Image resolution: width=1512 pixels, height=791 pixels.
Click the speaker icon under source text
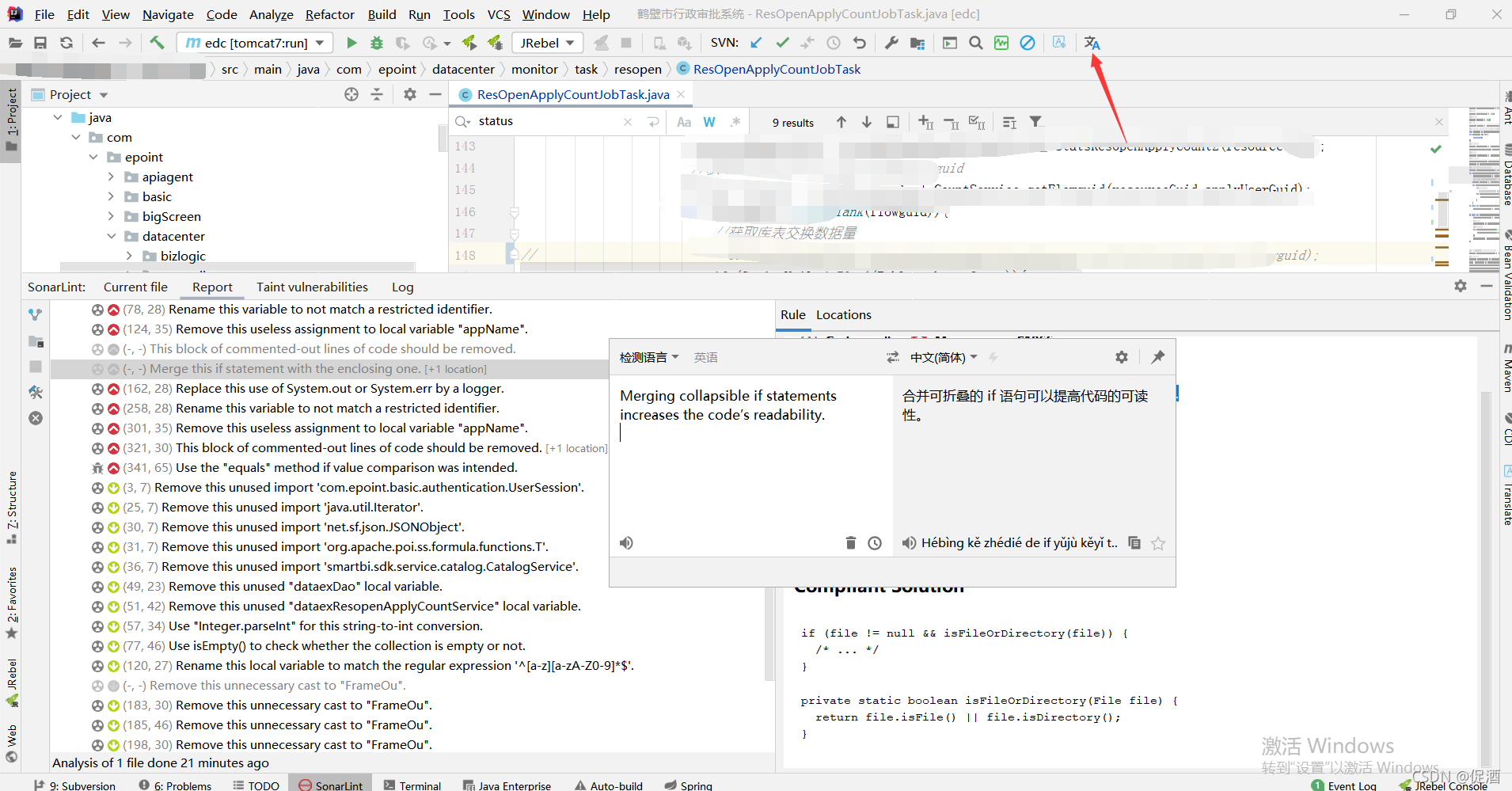[x=626, y=543]
